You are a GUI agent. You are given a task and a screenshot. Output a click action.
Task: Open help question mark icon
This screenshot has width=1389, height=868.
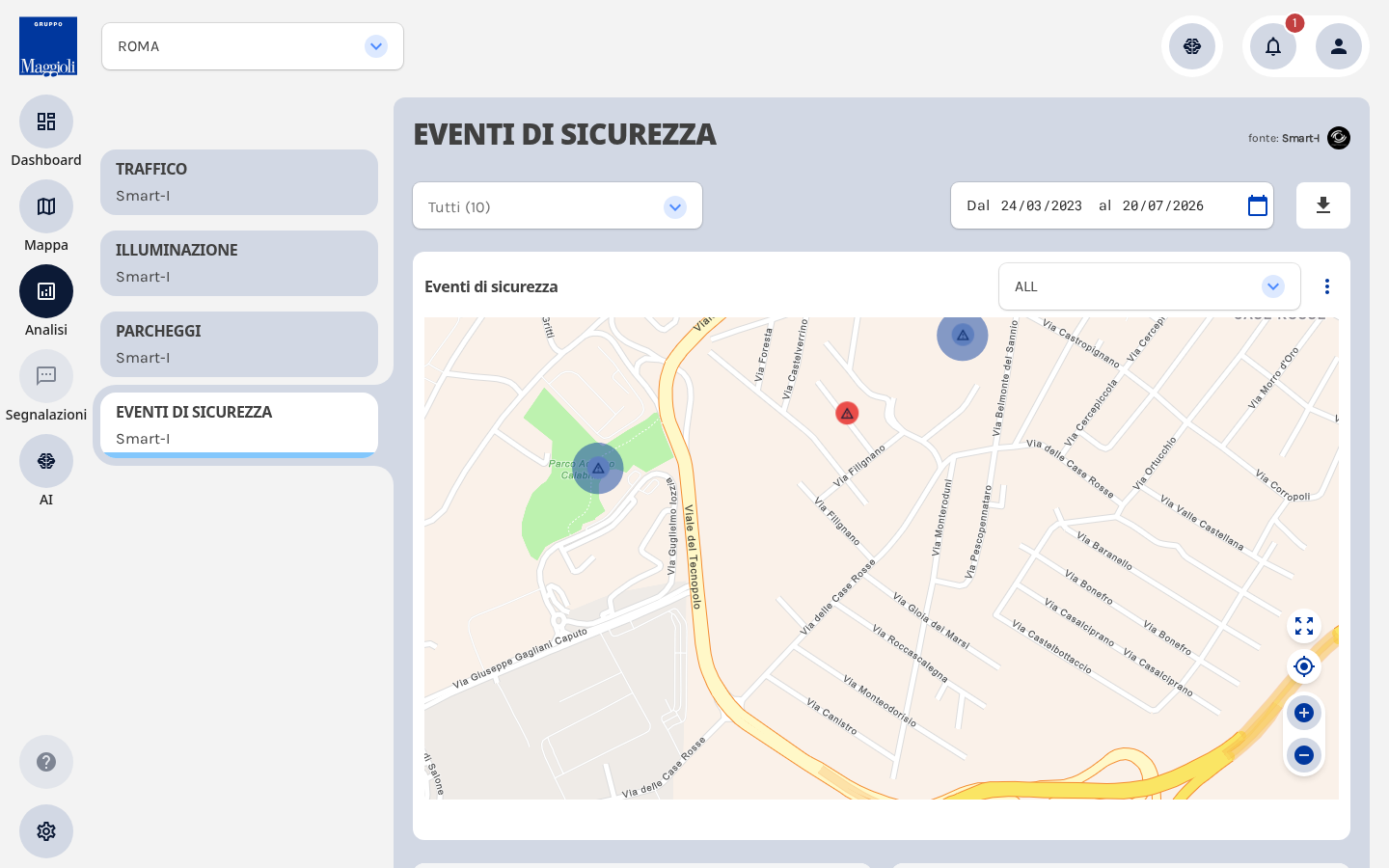[46, 762]
